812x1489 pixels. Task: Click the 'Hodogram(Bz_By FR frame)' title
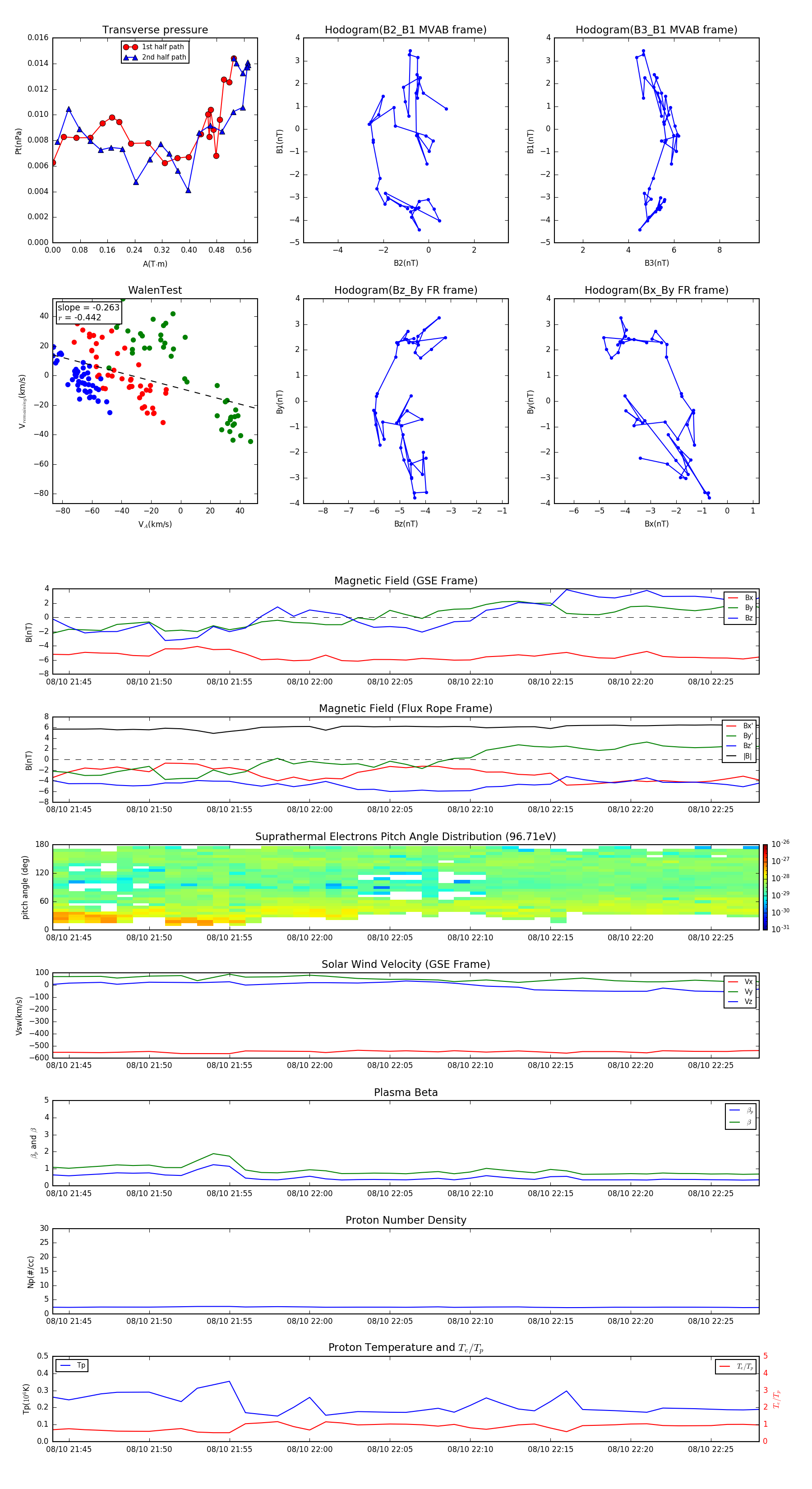point(406,290)
